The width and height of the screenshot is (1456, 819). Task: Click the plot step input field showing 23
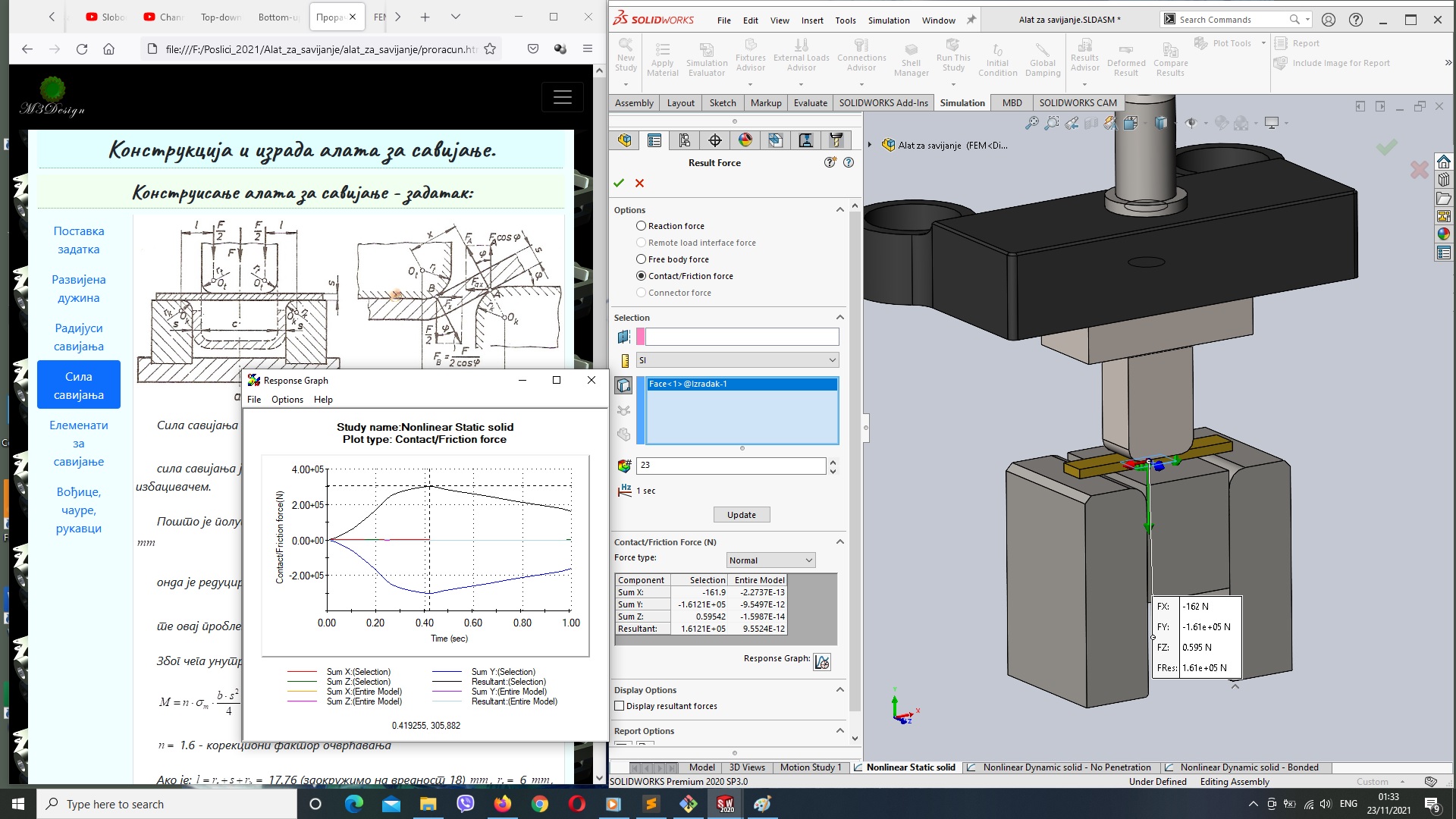732,466
